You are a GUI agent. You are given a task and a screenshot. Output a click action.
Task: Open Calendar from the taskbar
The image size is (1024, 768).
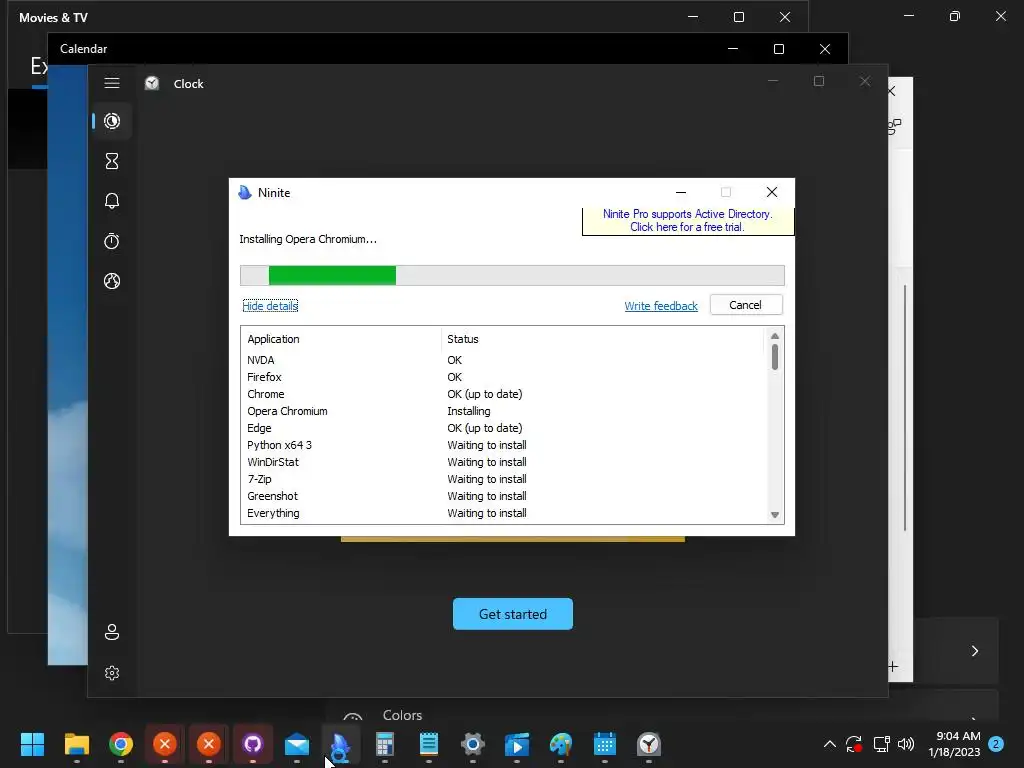point(605,744)
